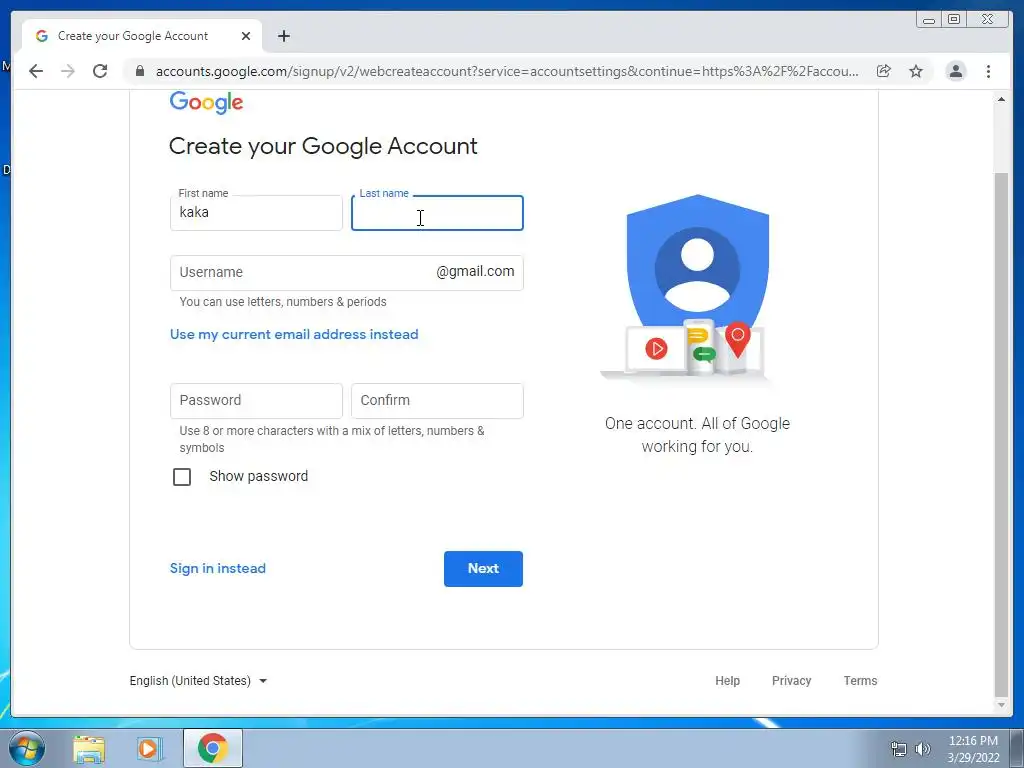Focus the First name field containing kaka

coord(256,213)
